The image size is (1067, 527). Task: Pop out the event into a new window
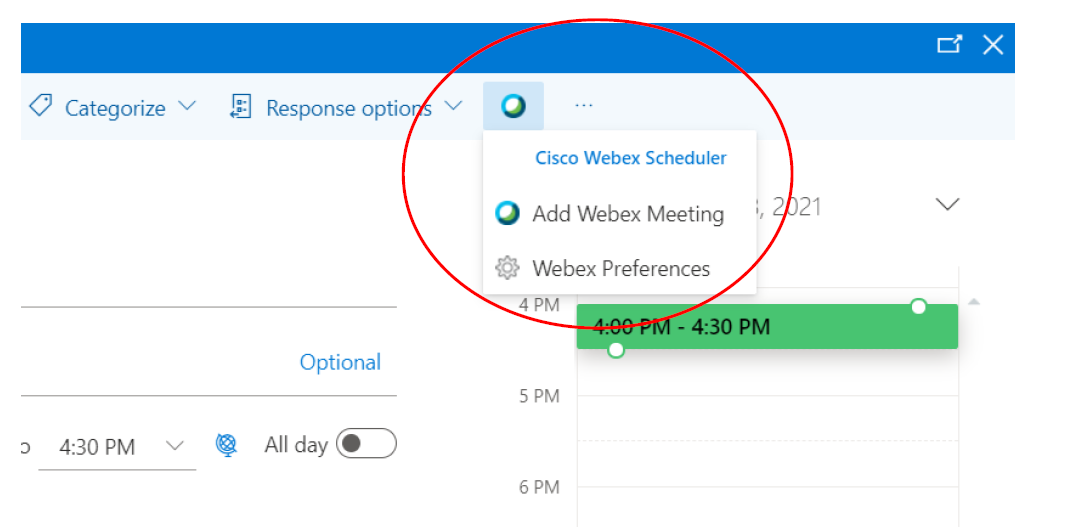(949, 44)
